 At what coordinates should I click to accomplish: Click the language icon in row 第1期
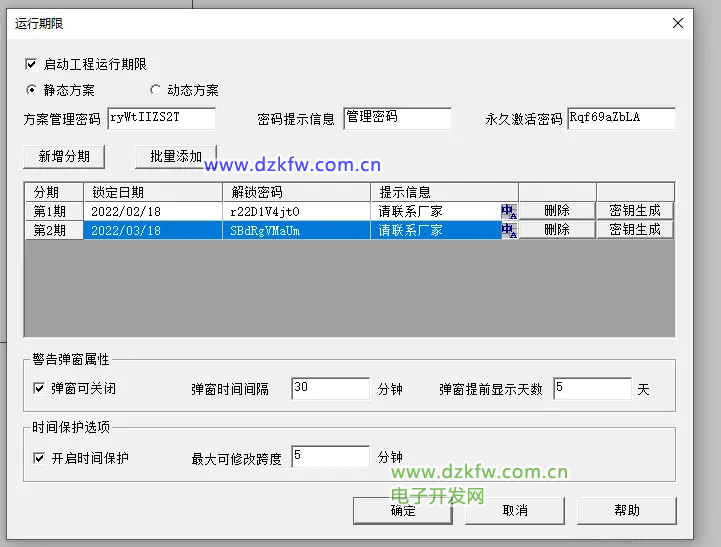508,211
